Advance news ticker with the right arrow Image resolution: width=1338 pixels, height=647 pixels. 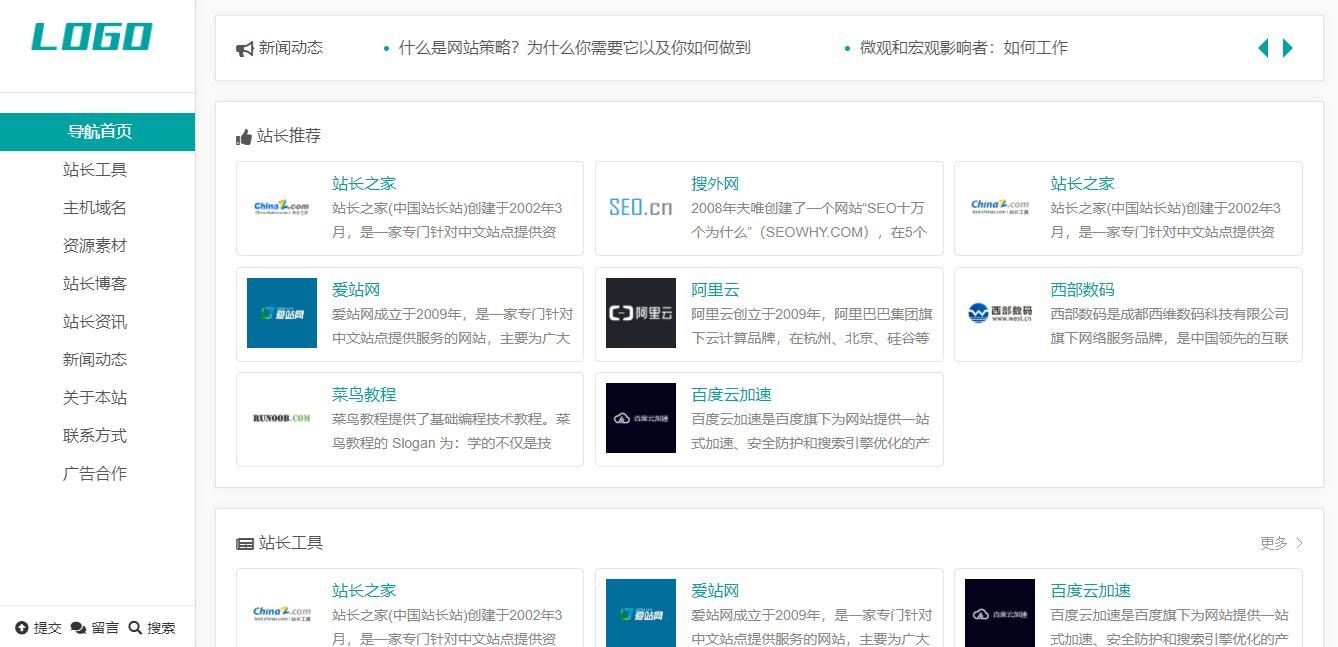pos(1288,48)
